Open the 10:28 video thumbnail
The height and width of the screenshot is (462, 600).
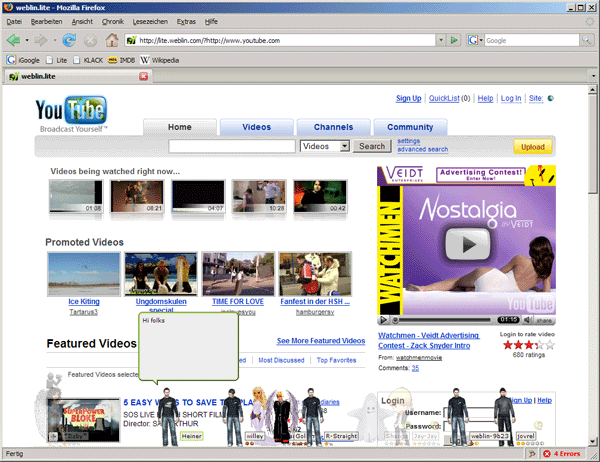coord(259,196)
